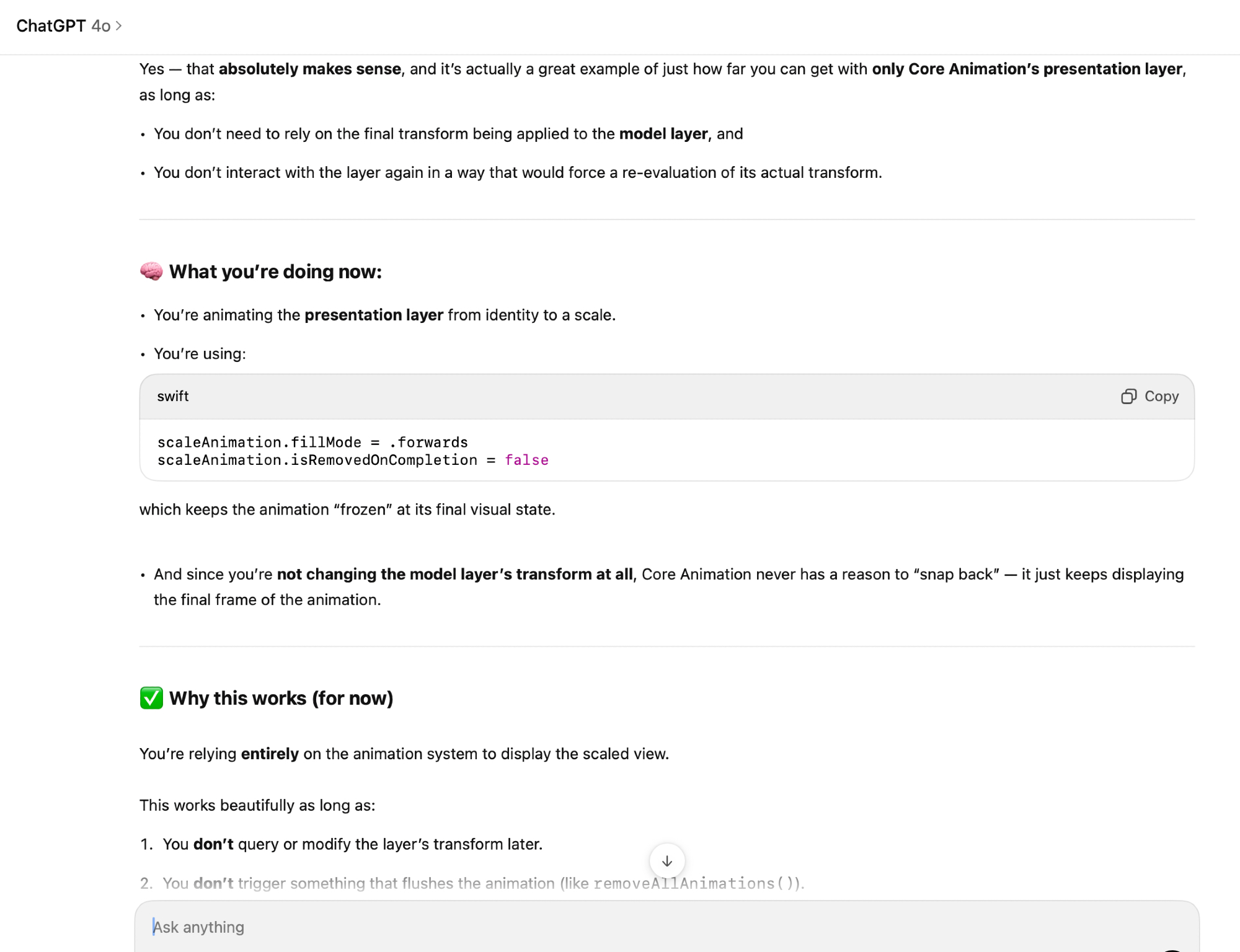The width and height of the screenshot is (1240, 952).
Task: Click the green checkmark emoji
Action: click(151, 698)
